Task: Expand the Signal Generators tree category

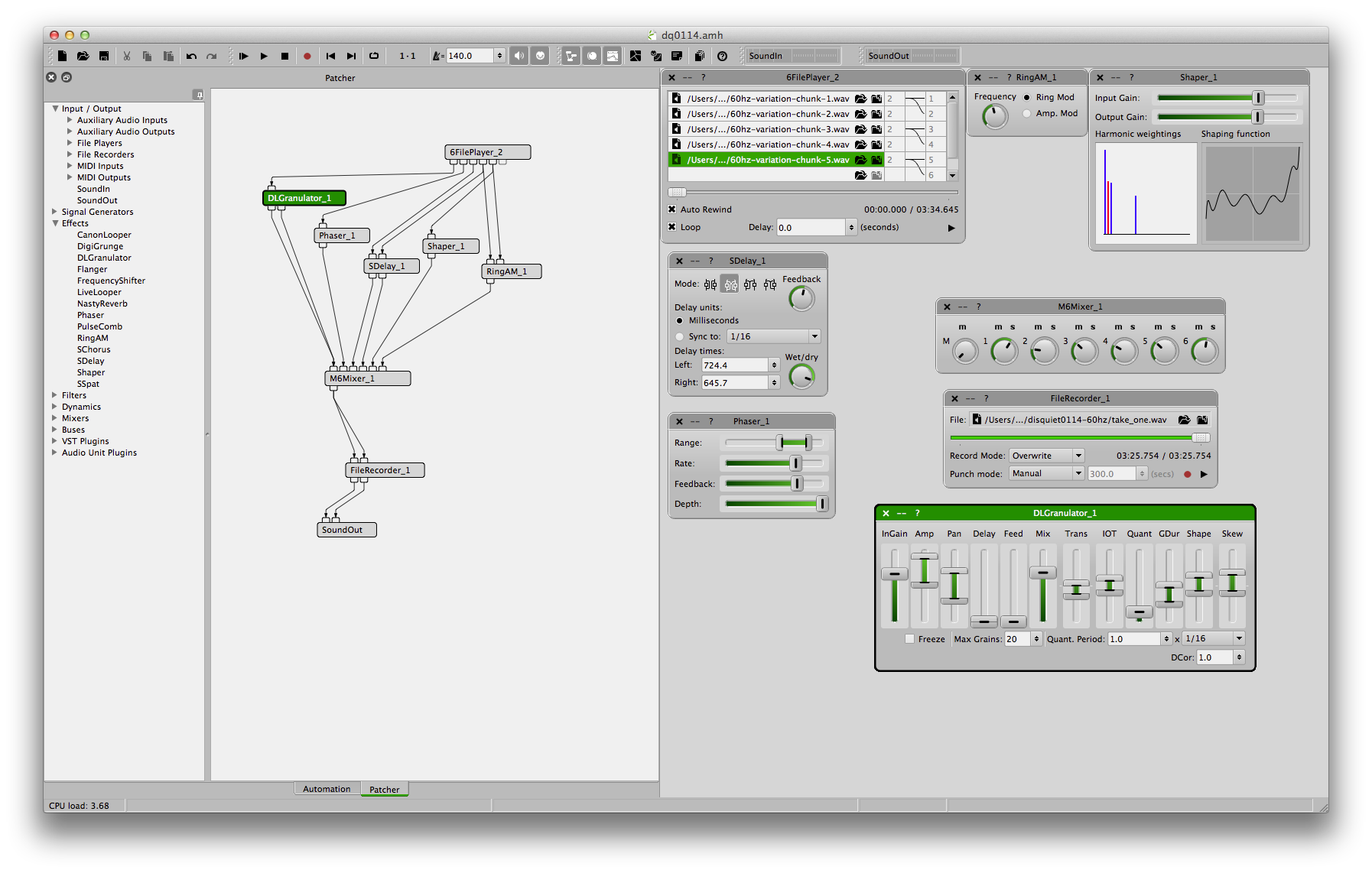Action: [55, 212]
